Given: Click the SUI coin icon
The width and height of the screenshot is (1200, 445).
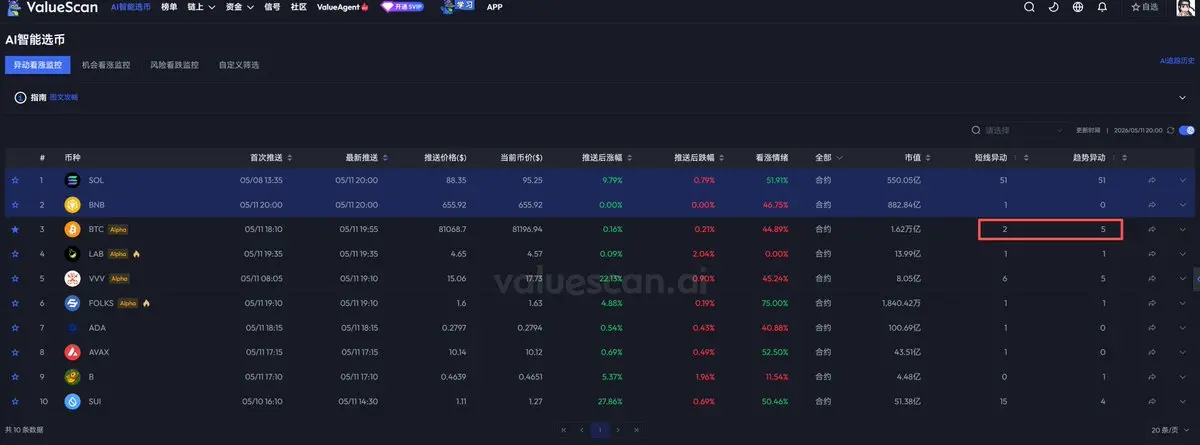Looking at the screenshot, I should [72, 401].
